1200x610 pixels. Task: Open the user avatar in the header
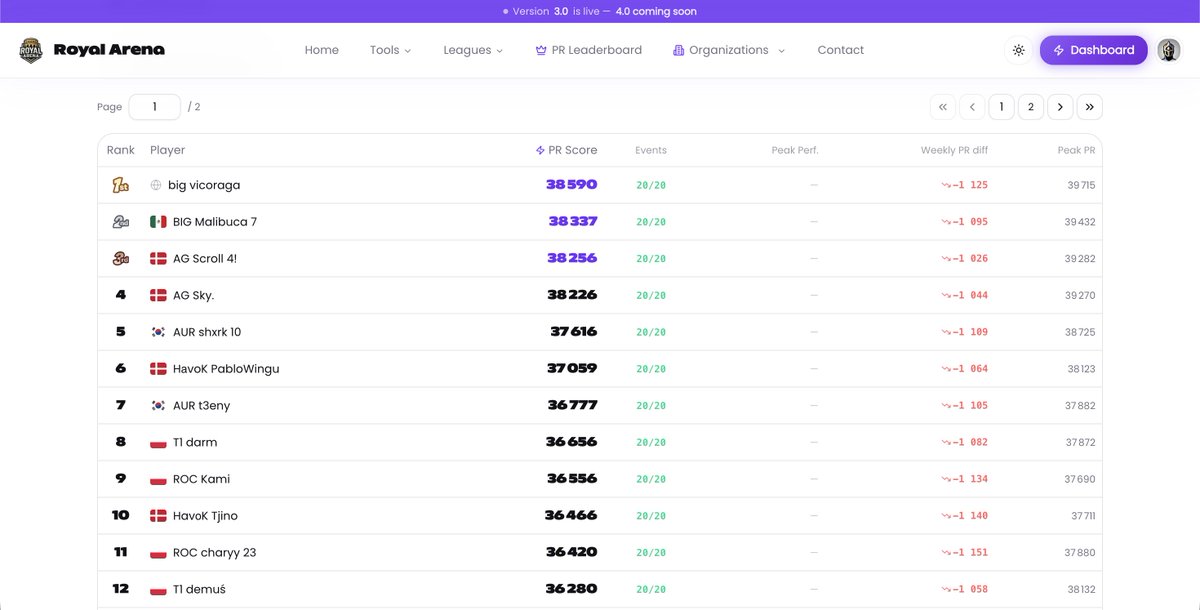tap(1169, 50)
